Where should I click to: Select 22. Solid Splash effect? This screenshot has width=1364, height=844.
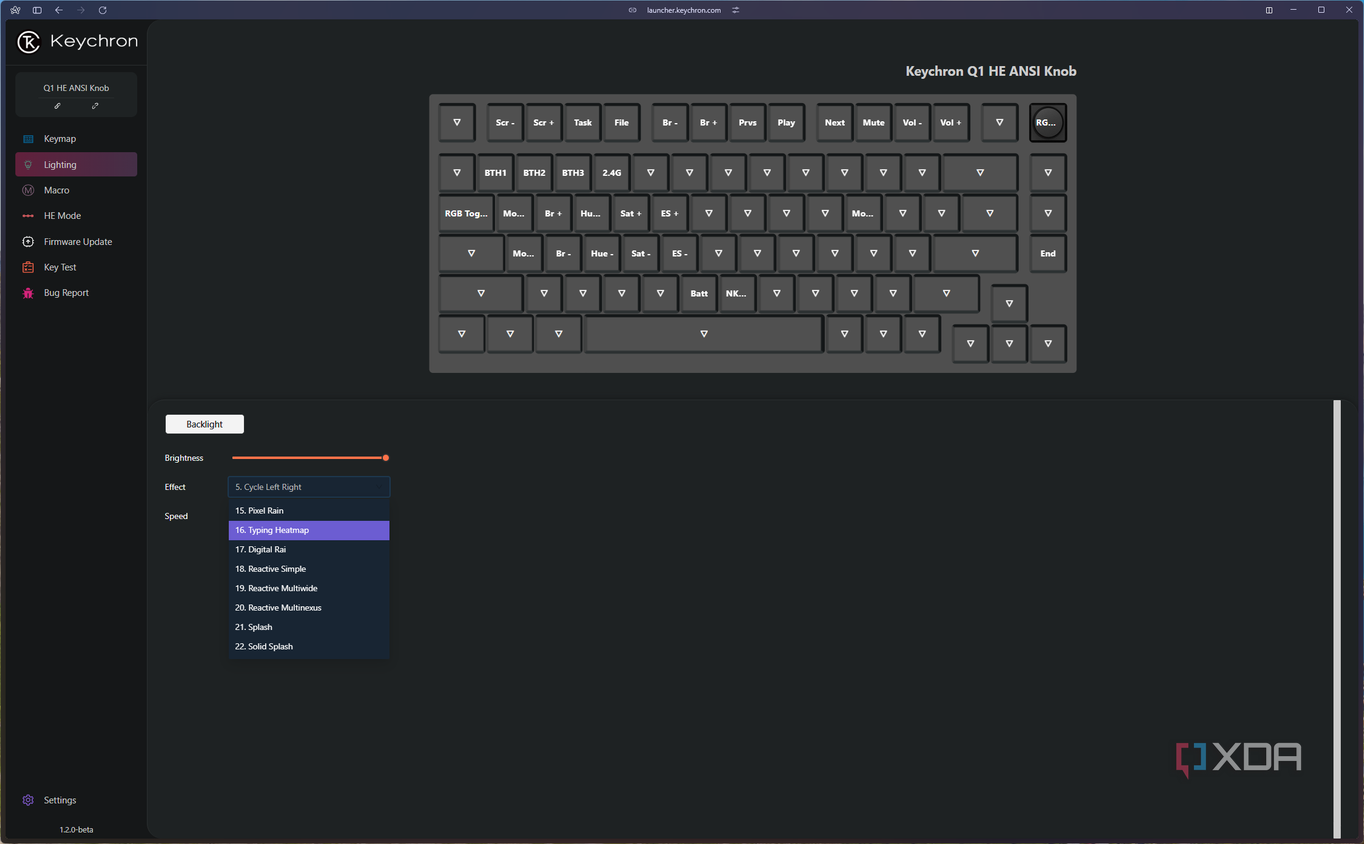click(309, 647)
